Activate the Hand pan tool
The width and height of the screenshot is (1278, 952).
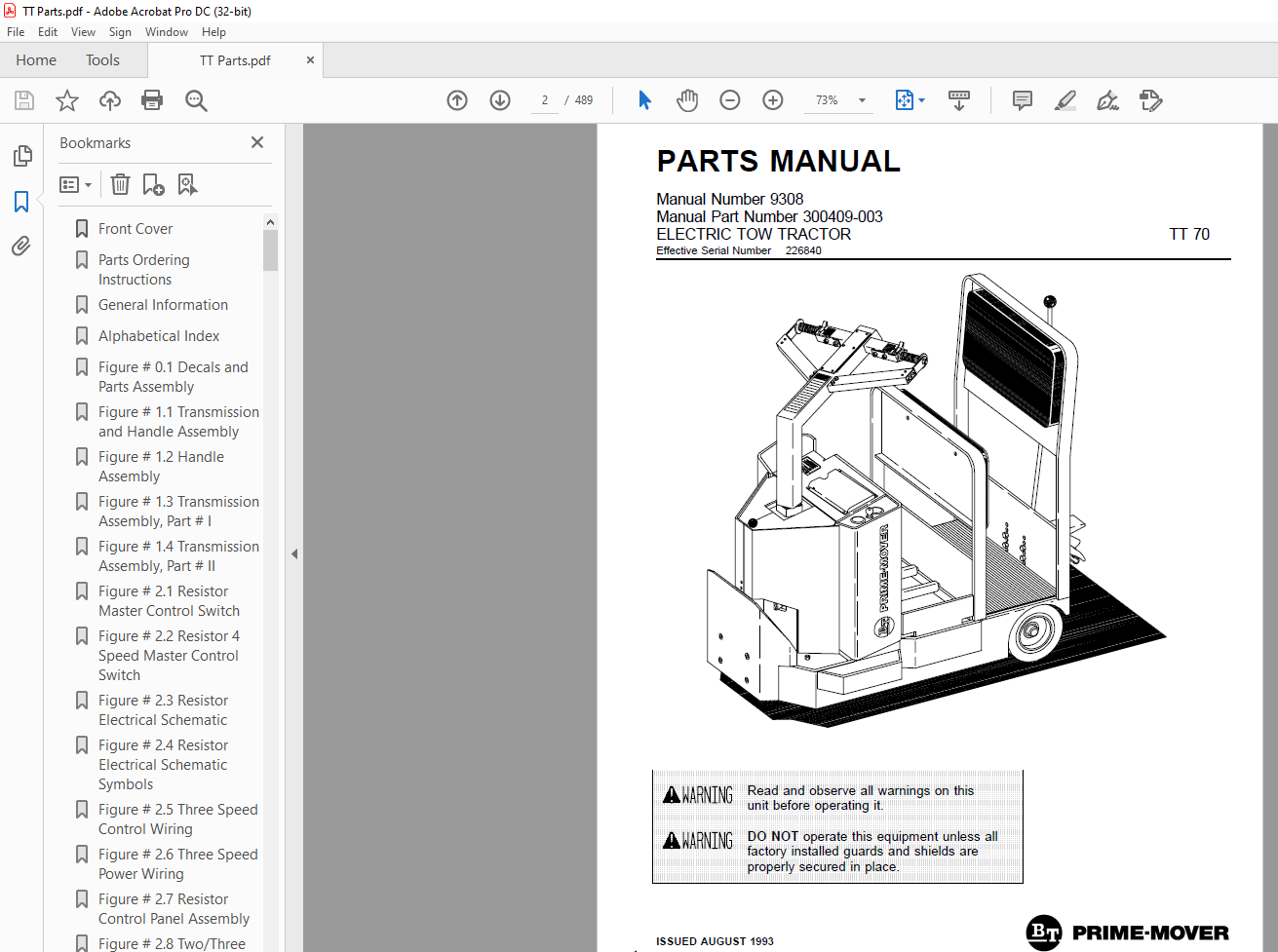687,100
